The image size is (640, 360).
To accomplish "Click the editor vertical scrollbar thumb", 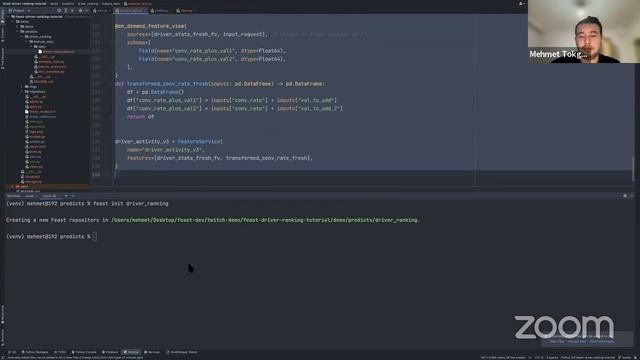I will pyautogui.click(x=633, y=168).
